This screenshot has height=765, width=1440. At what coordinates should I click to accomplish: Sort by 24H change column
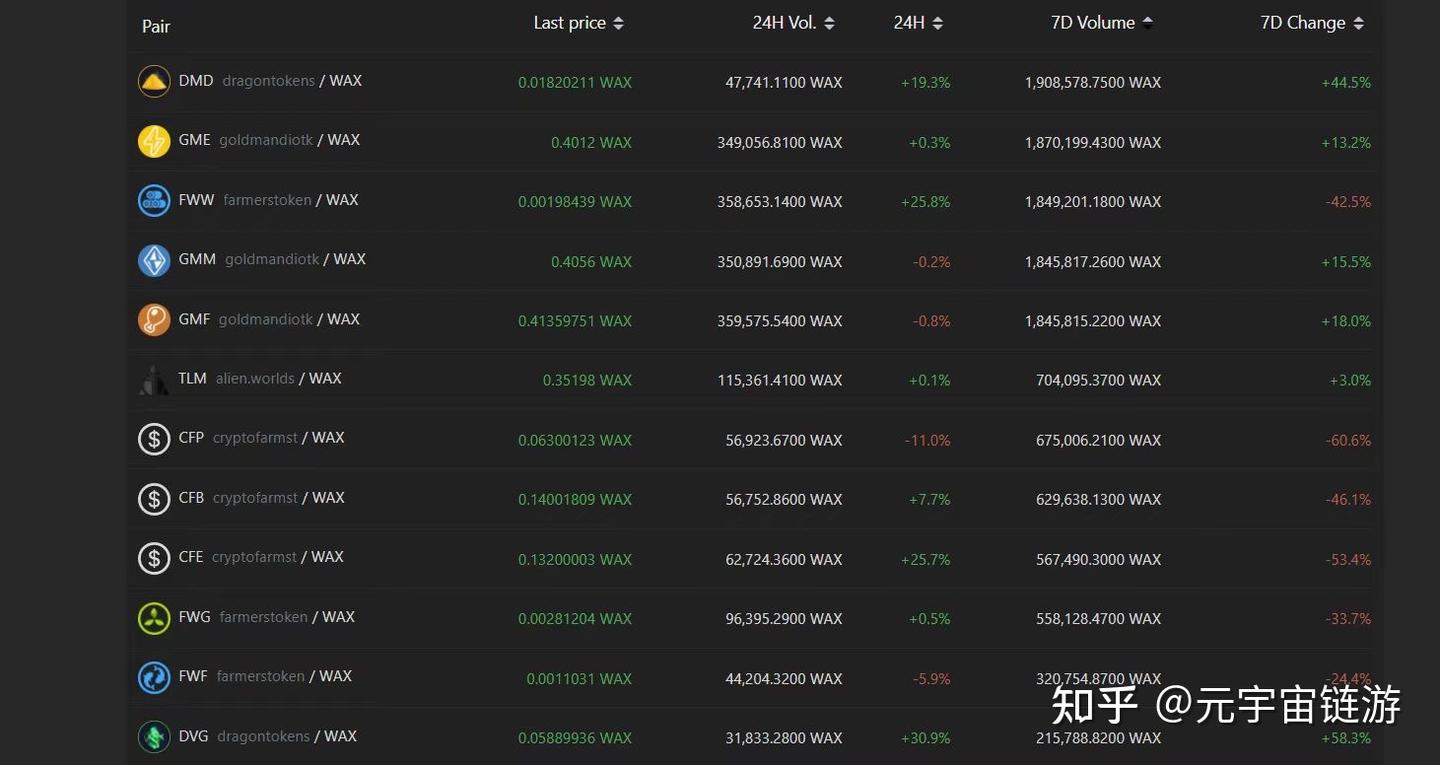pos(918,23)
